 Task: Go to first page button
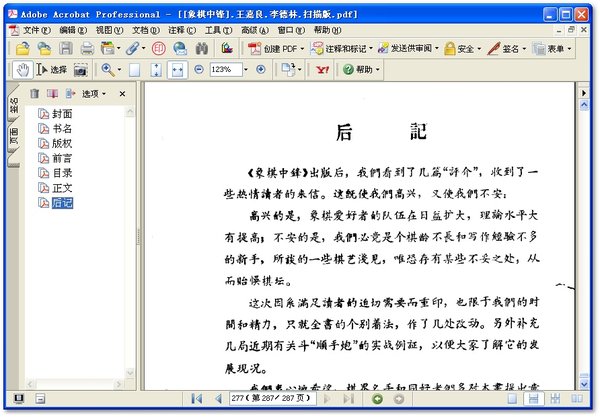coord(197,399)
